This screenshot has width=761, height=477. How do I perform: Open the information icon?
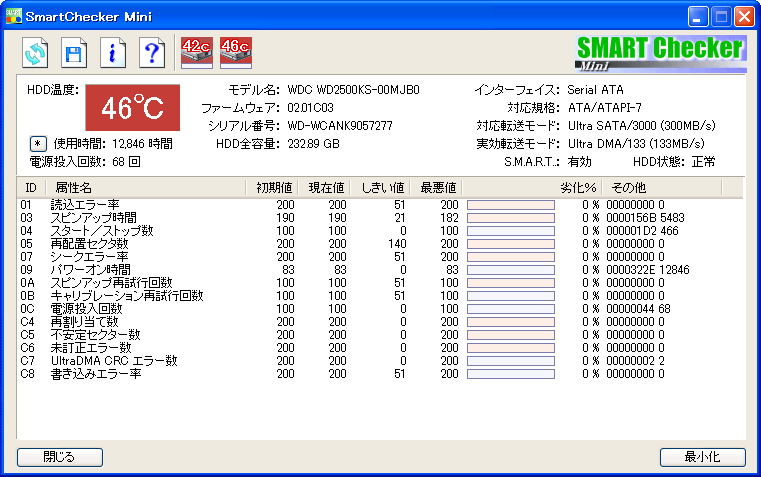click(113, 52)
